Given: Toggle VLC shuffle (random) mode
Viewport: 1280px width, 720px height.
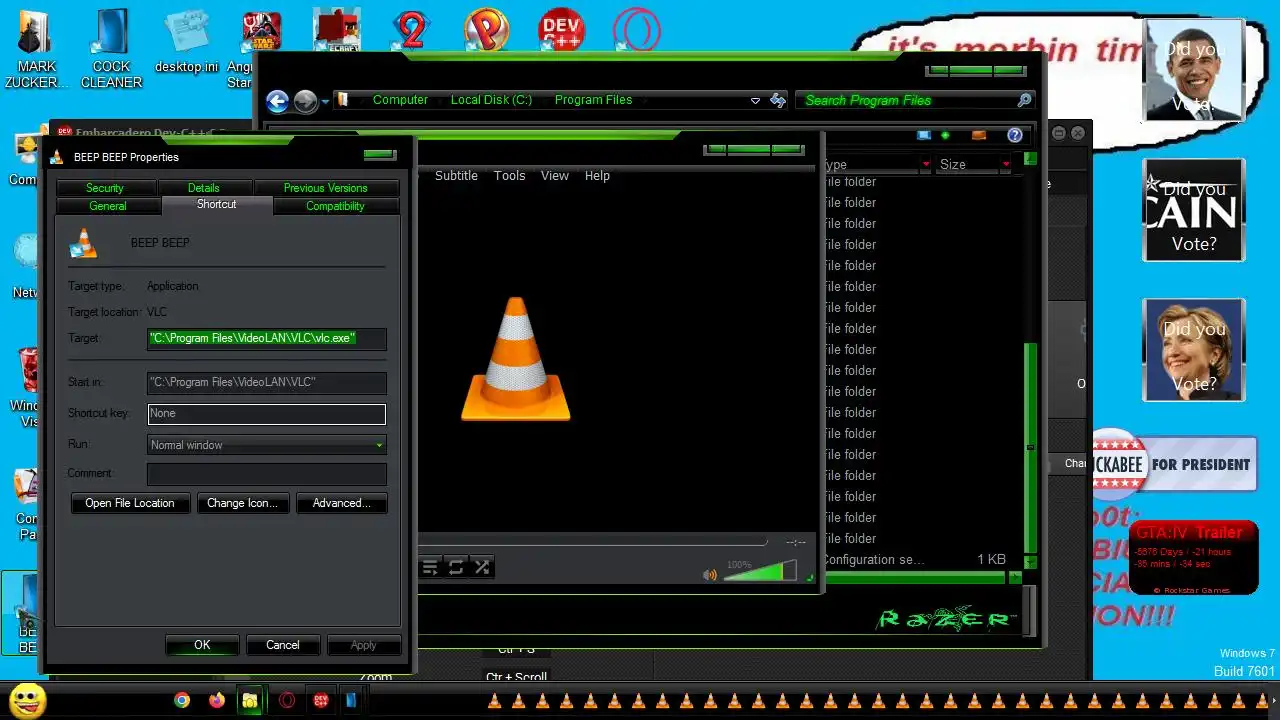Looking at the screenshot, I should (x=482, y=567).
